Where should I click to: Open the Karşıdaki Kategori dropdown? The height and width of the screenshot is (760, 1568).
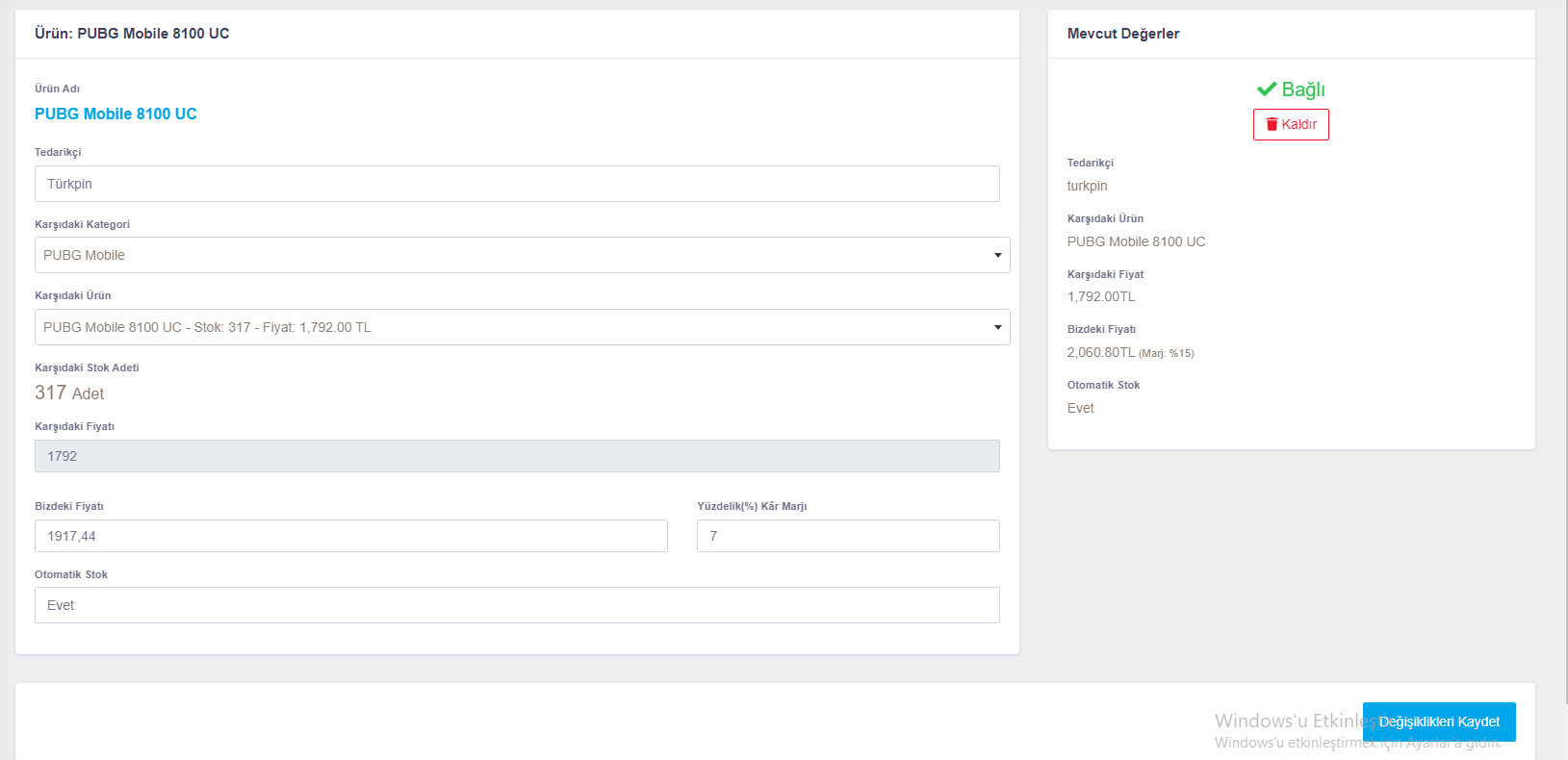pos(522,255)
